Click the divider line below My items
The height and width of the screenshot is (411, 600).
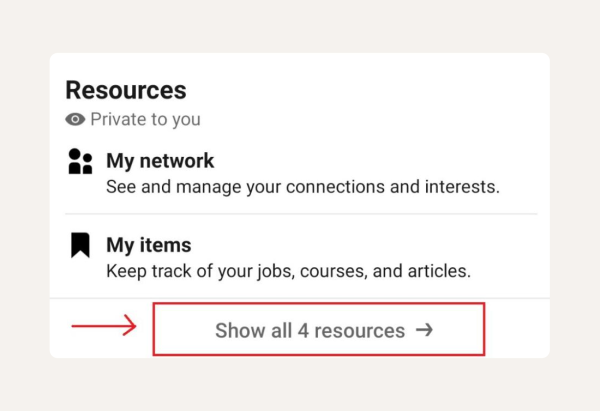[300, 298]
